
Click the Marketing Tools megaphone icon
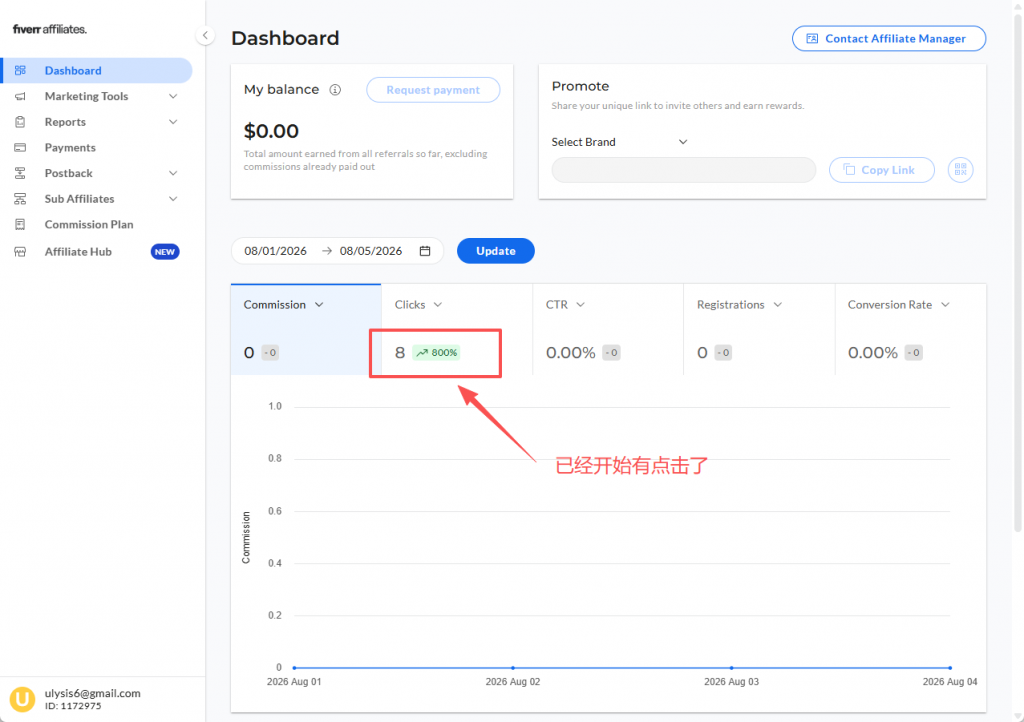(20, 96)
